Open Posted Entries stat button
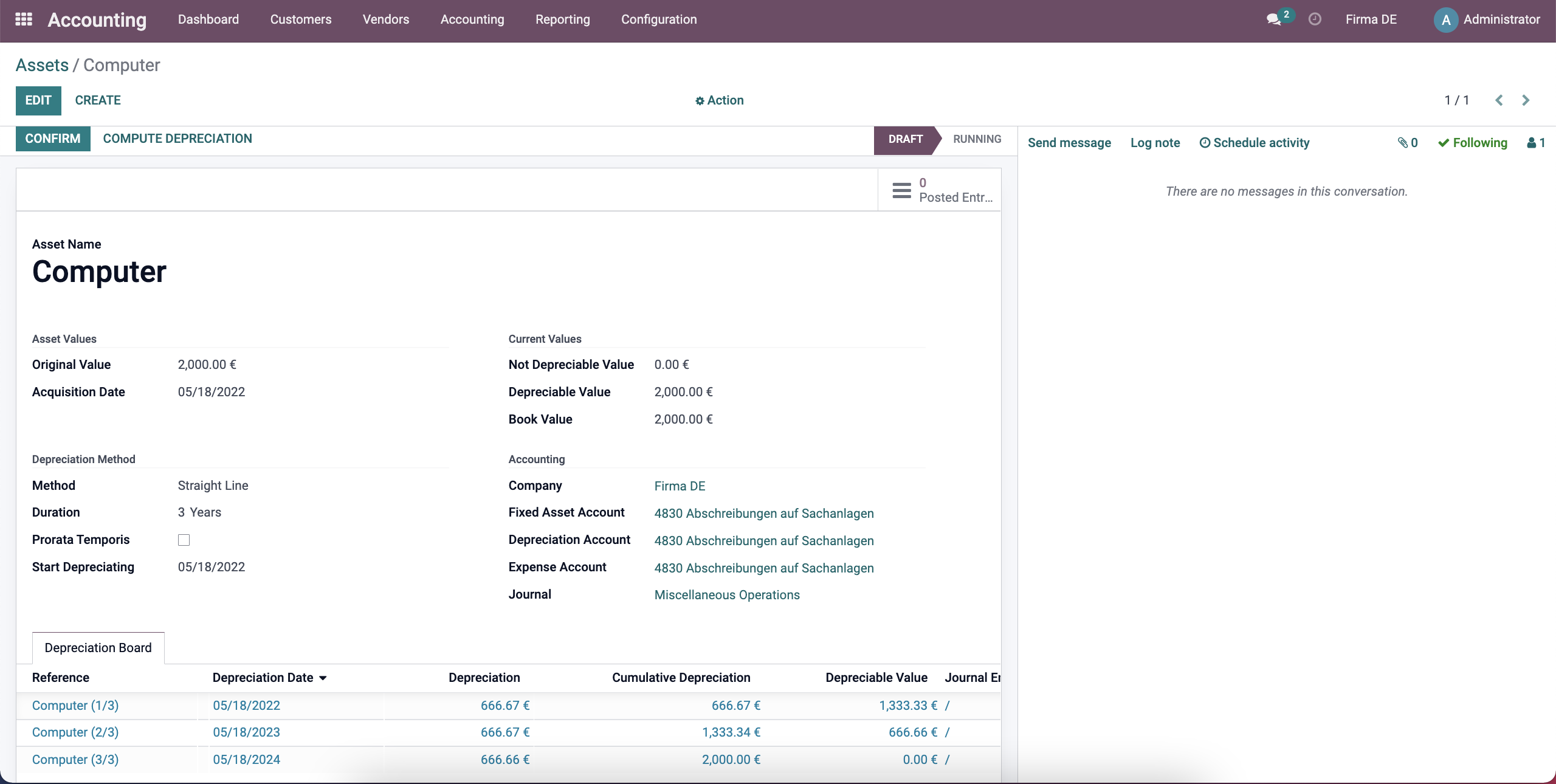This screenshot has height=784, width=1556. (x=940, y=190)
